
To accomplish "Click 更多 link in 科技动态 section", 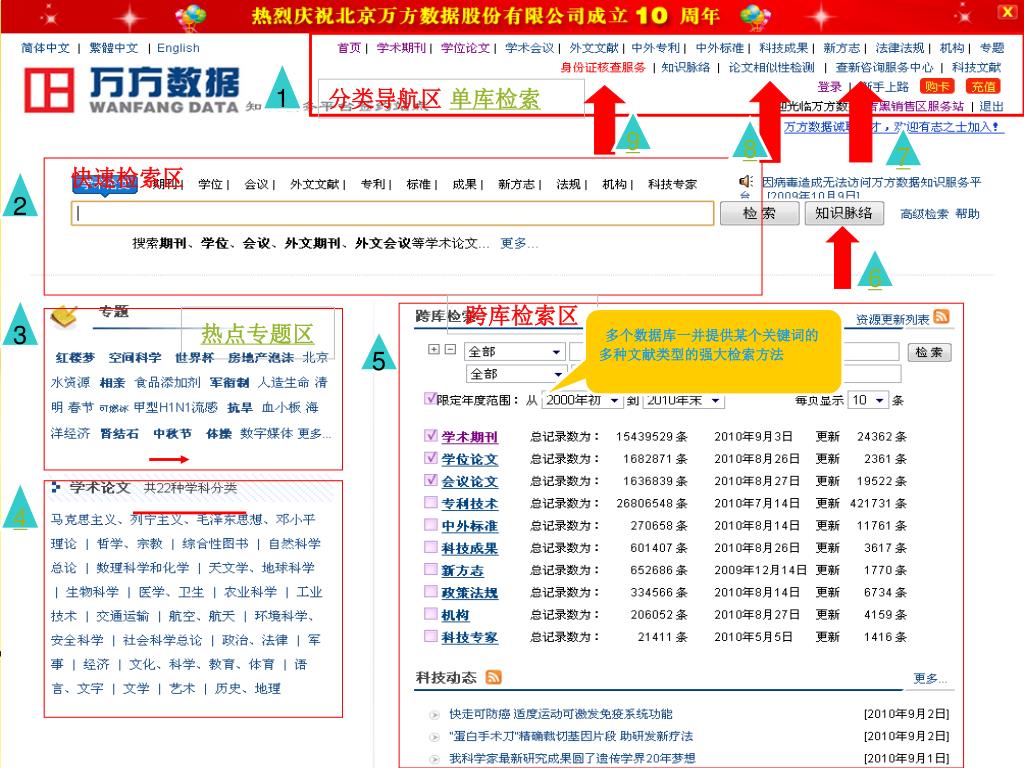I will 930,679.
